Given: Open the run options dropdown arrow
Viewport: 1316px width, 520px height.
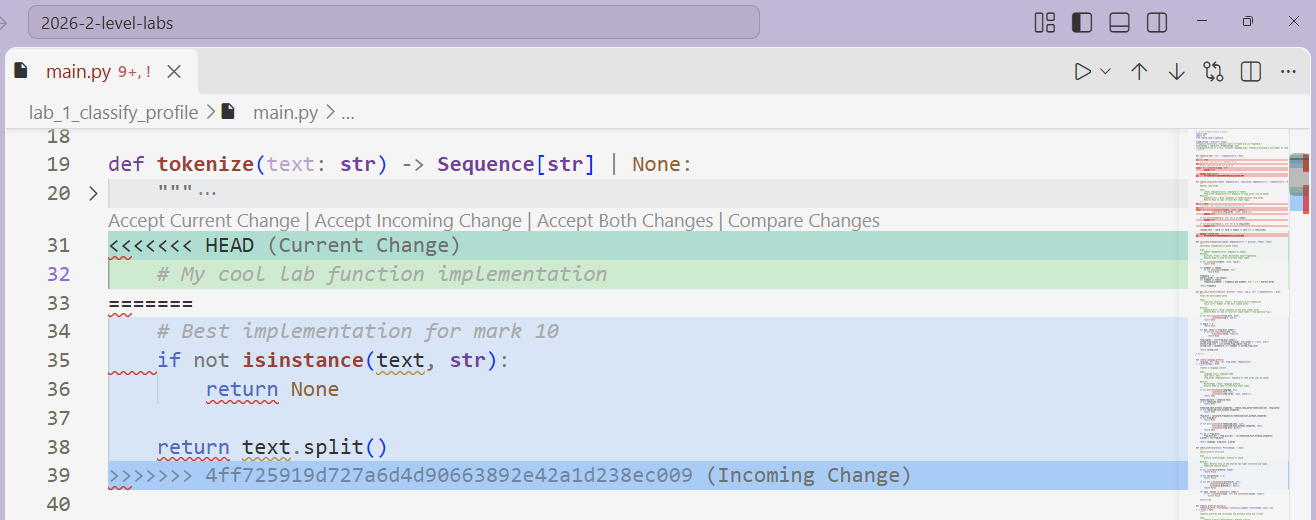Looking at the screenshot, I should pos(1105,71).
